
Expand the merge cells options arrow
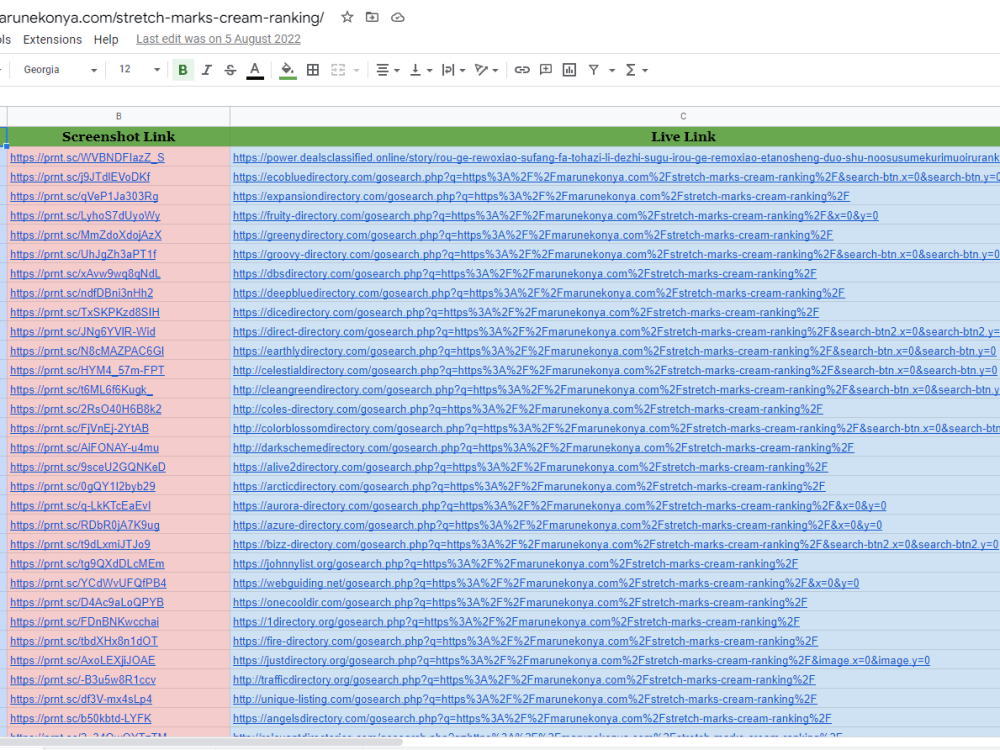(x=357, y=70)
